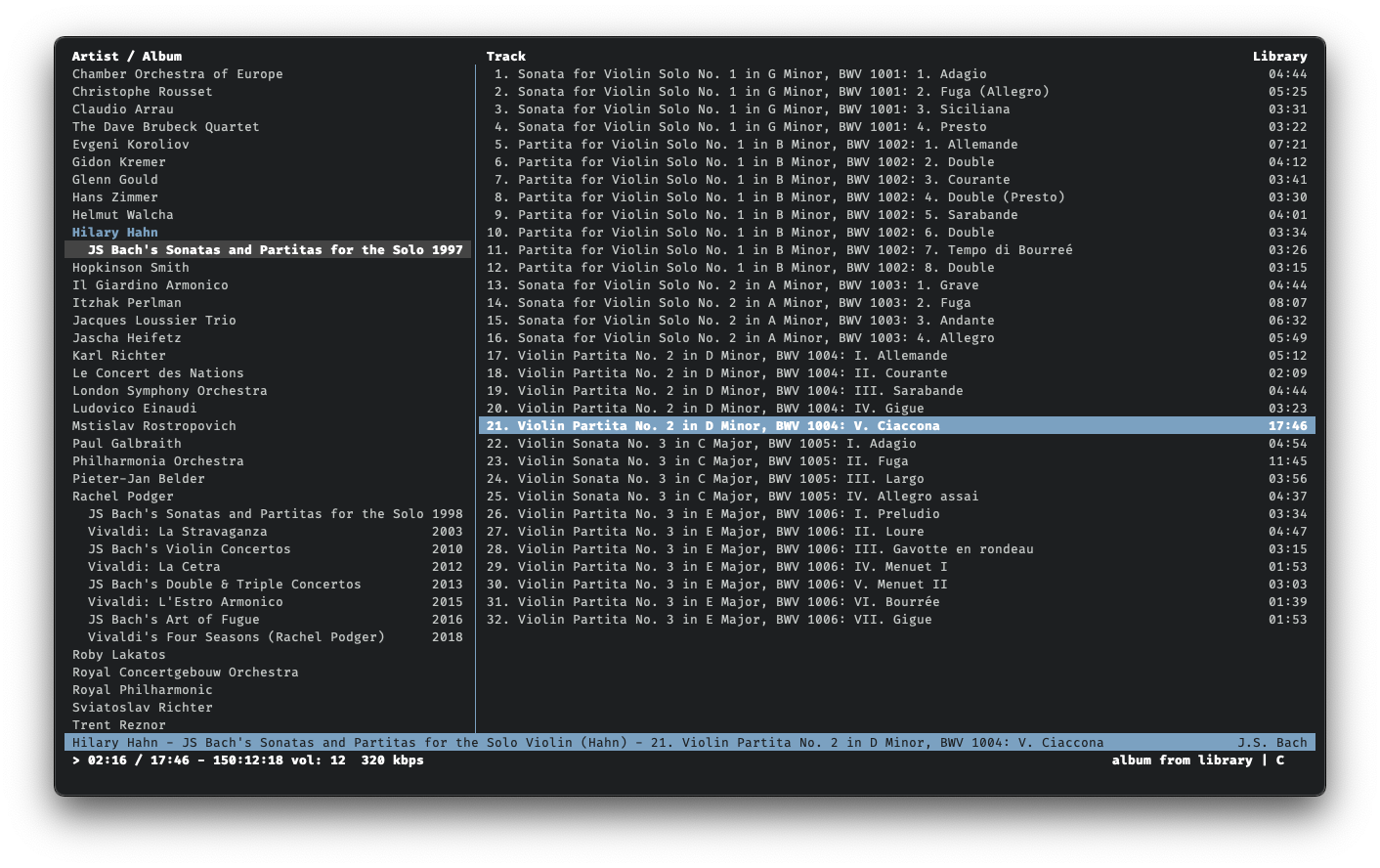Select London Symphony Orchestra
The height and width of the screenshot is (868, 1380).
[169, 391]
